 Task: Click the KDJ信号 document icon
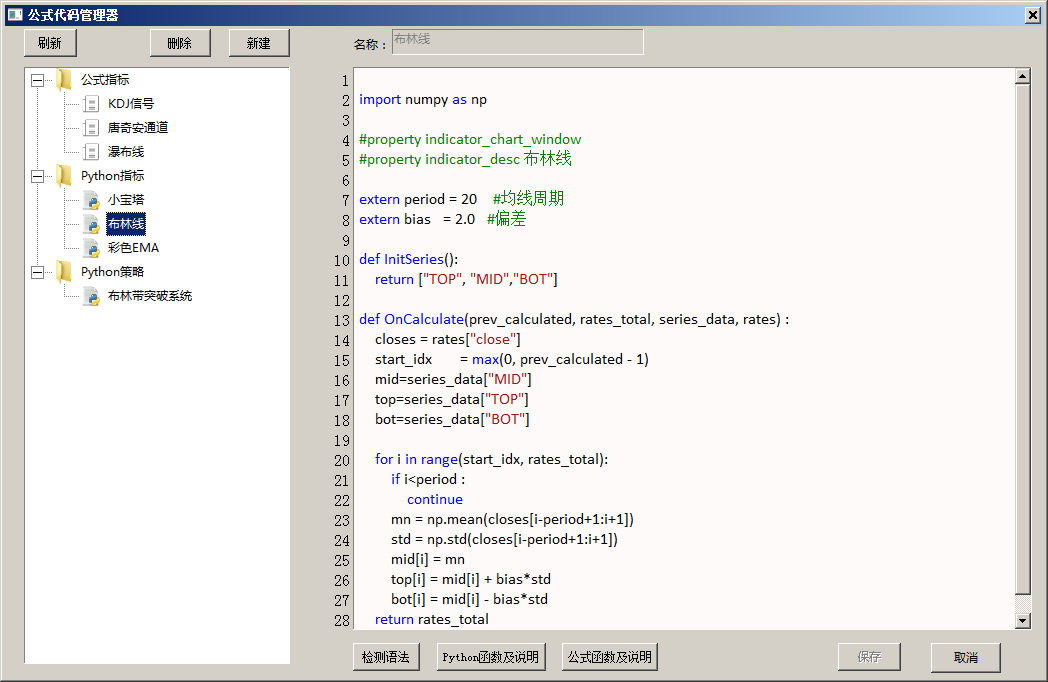[x=92, y=104]
